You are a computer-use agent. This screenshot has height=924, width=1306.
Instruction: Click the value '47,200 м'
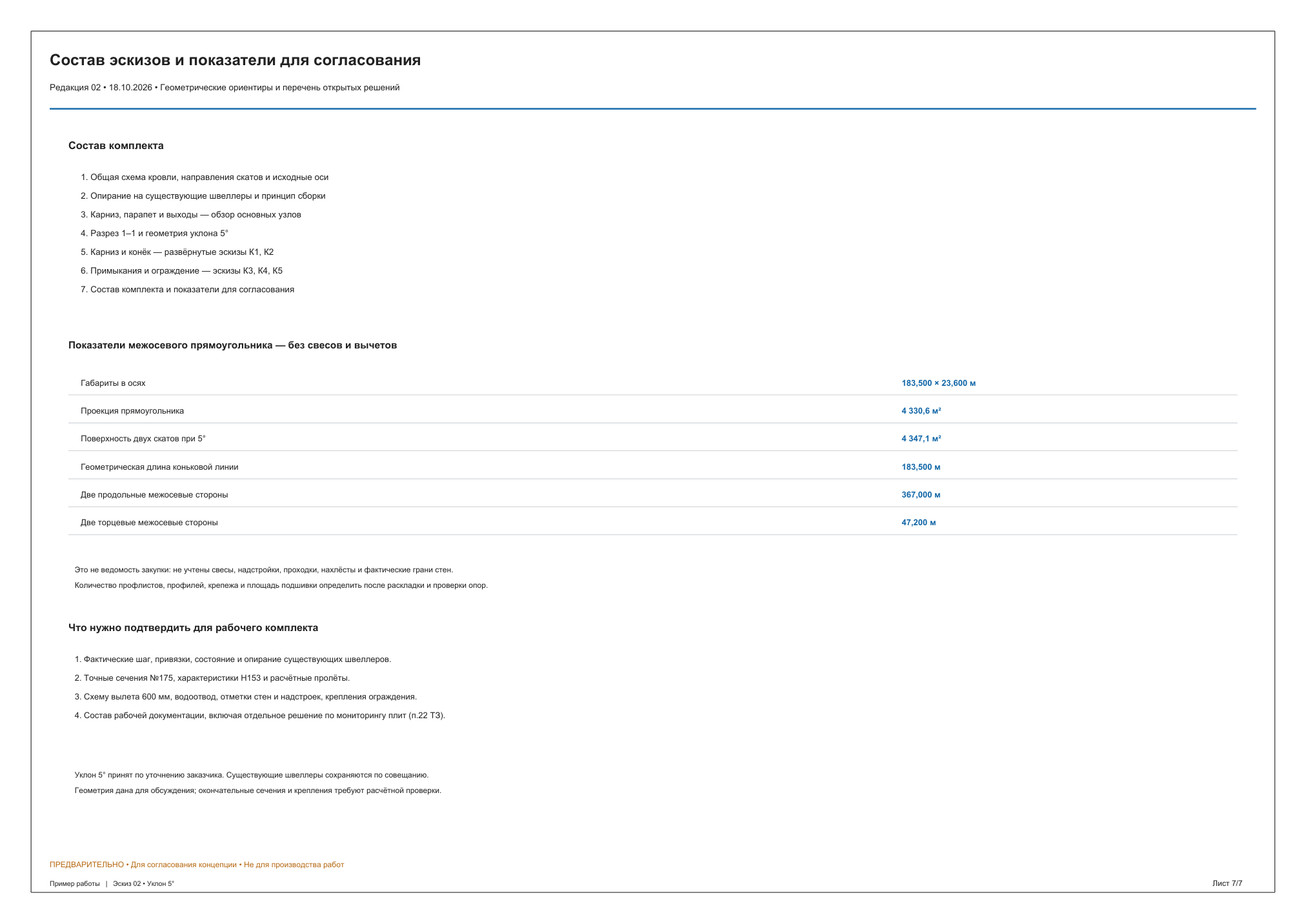coord(918,523)
